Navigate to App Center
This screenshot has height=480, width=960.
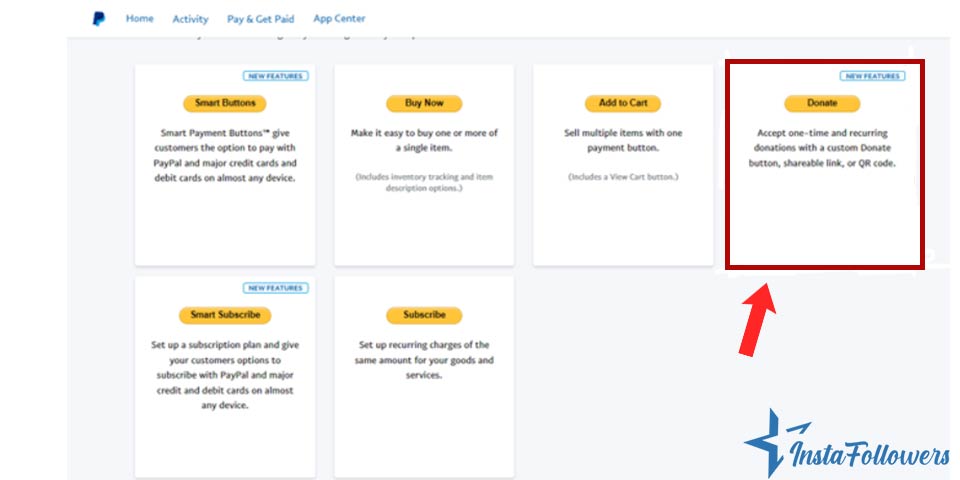tap(339, 19)
